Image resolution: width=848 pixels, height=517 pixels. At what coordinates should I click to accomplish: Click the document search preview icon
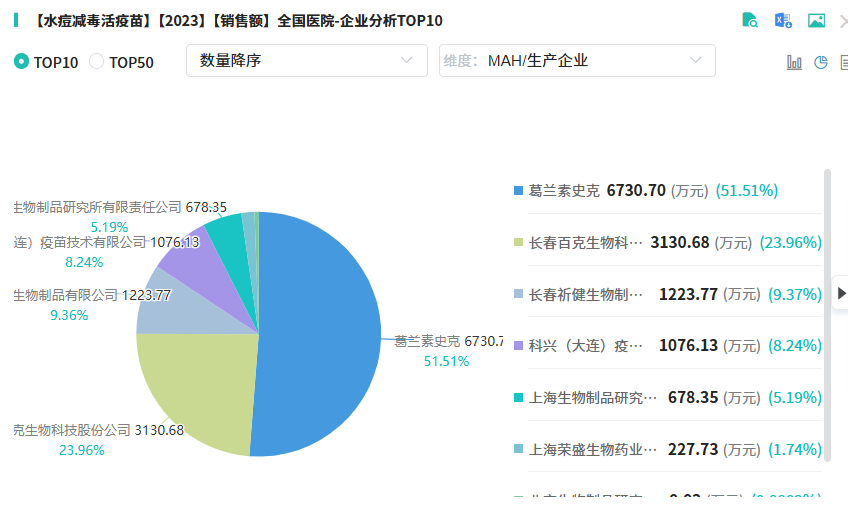click(x=750, y=20)
